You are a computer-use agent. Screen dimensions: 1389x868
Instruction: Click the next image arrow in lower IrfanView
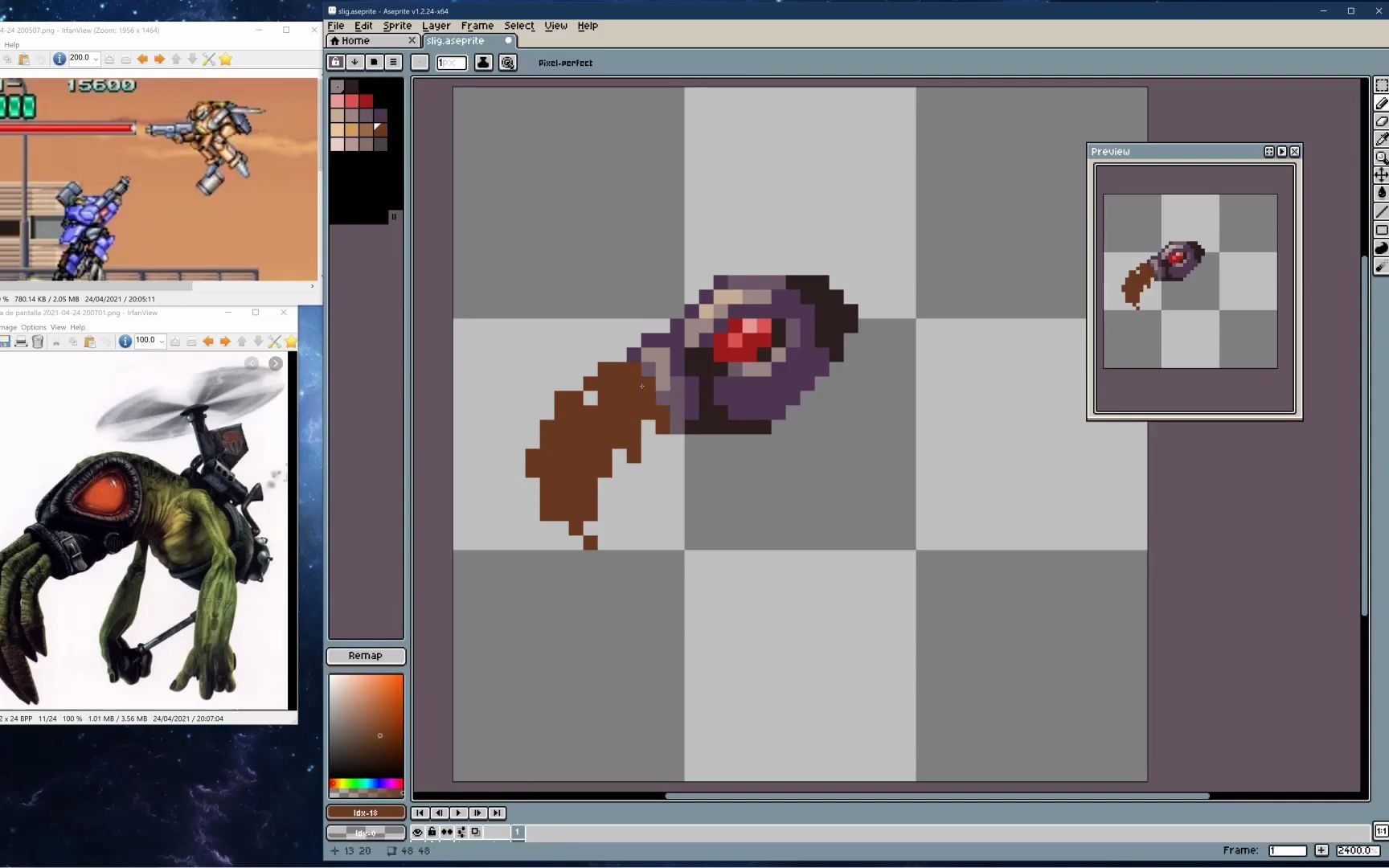[x=225, y=342]
